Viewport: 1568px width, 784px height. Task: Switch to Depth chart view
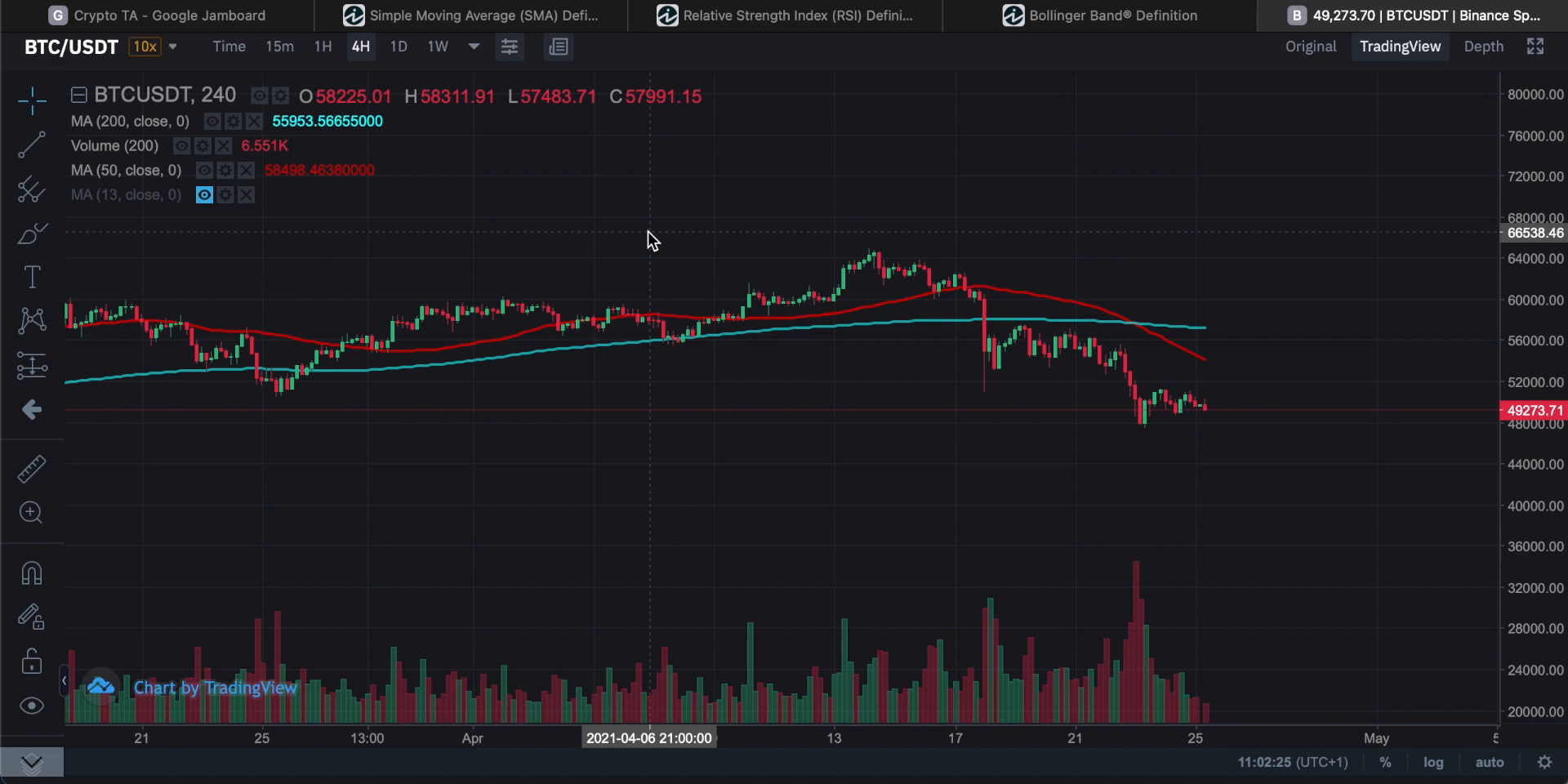[1483, 47]
